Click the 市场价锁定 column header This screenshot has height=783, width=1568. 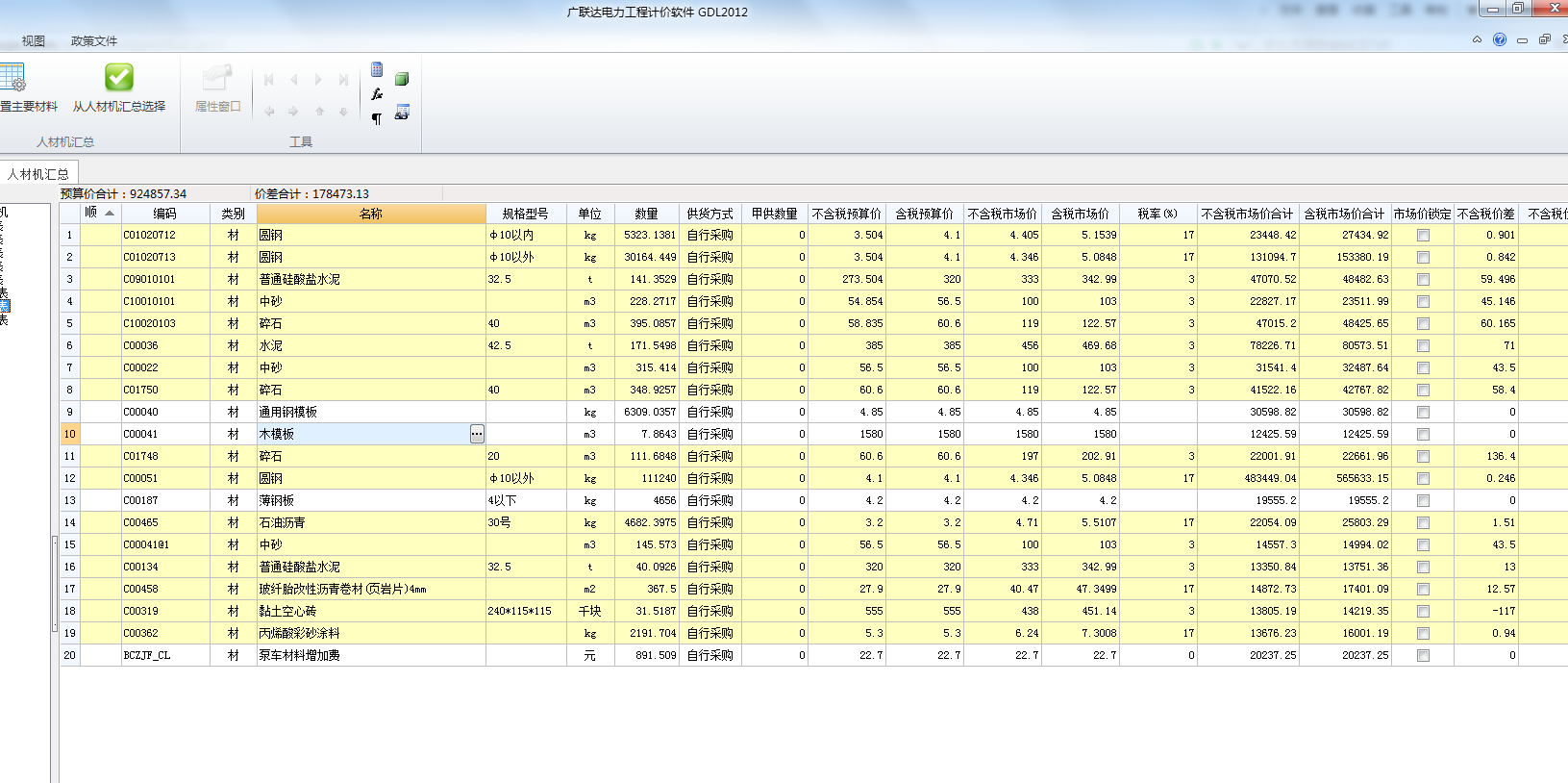1423,213
